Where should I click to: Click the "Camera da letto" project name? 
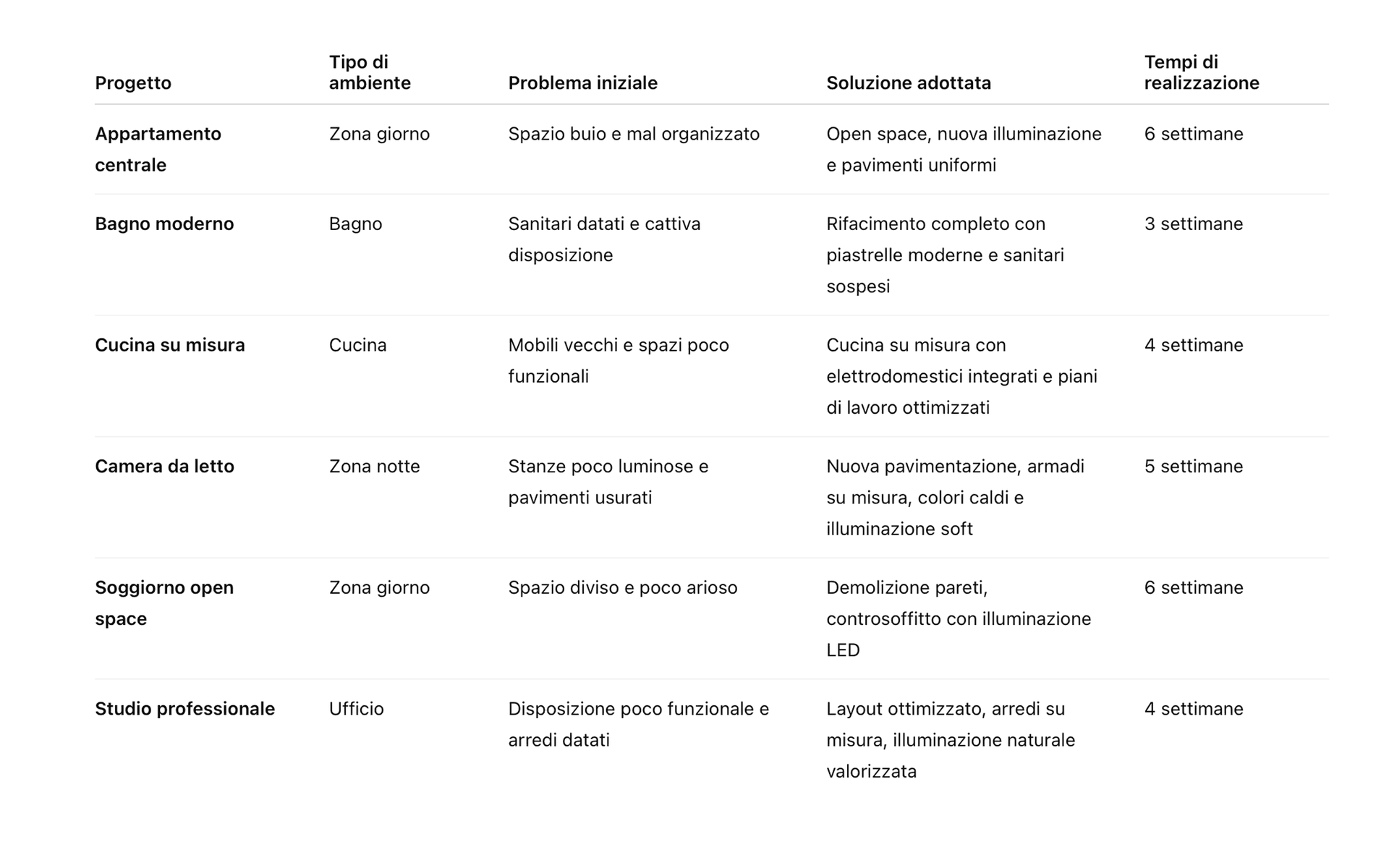(x=164, y=467)
